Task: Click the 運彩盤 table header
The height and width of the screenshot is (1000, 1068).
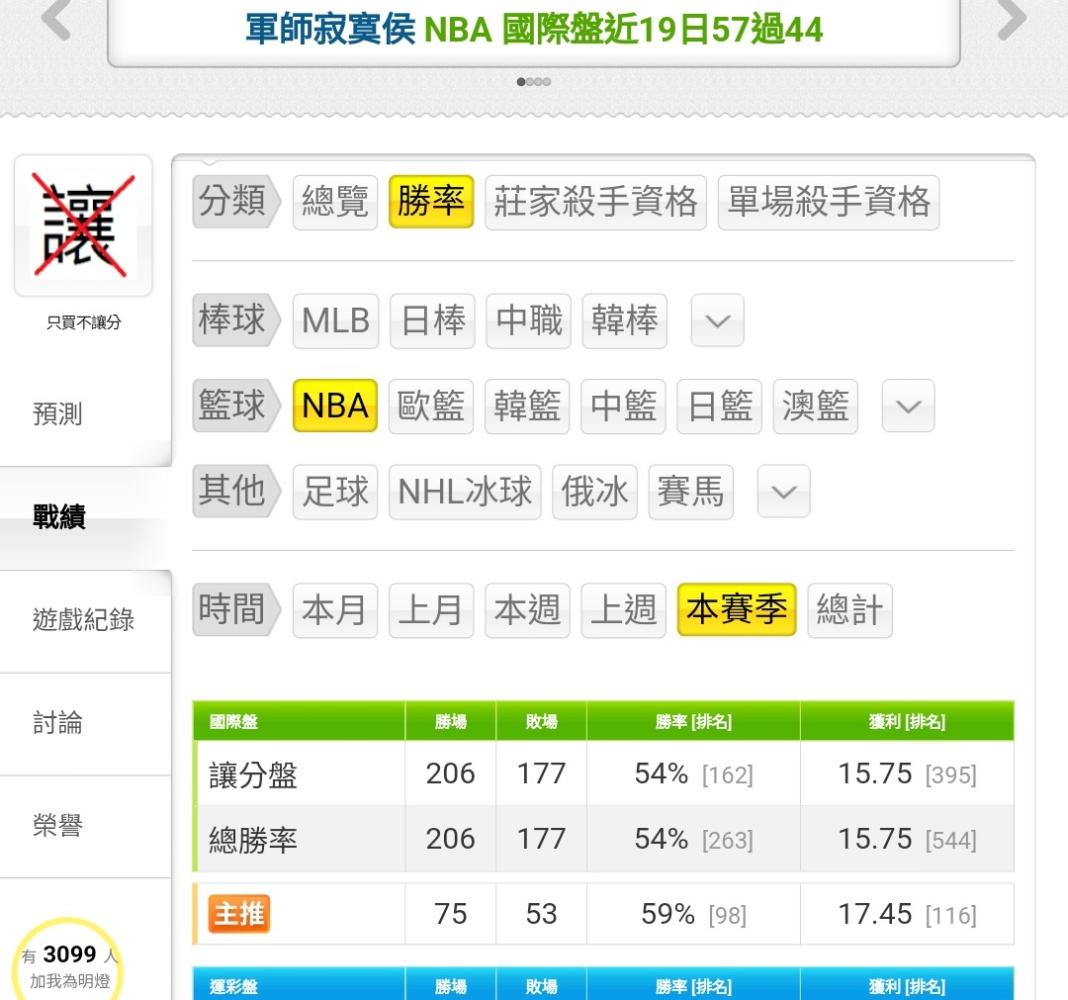Action: [234, 986]
